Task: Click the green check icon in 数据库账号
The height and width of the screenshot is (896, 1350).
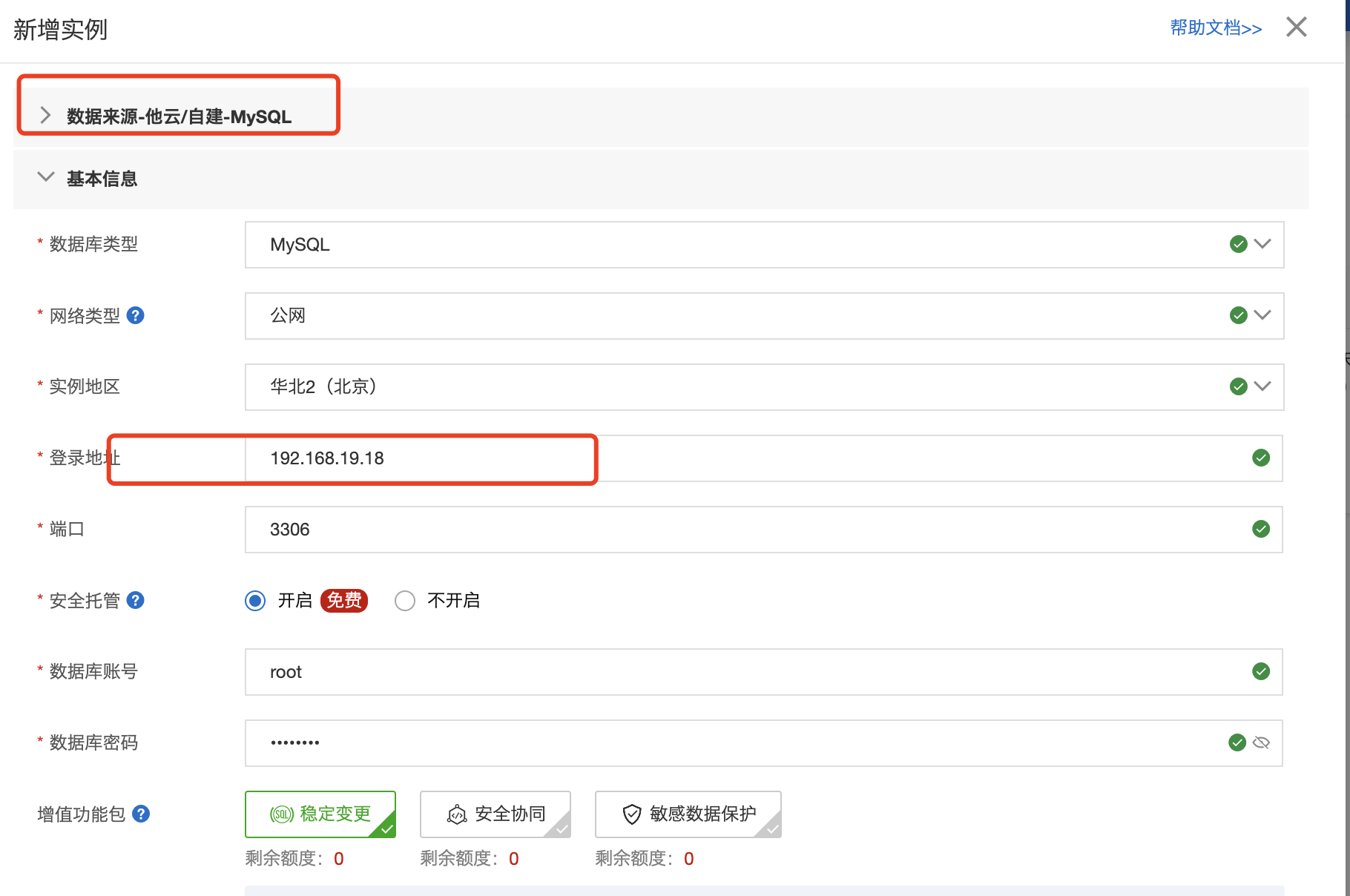Action: coord(1261,671)
